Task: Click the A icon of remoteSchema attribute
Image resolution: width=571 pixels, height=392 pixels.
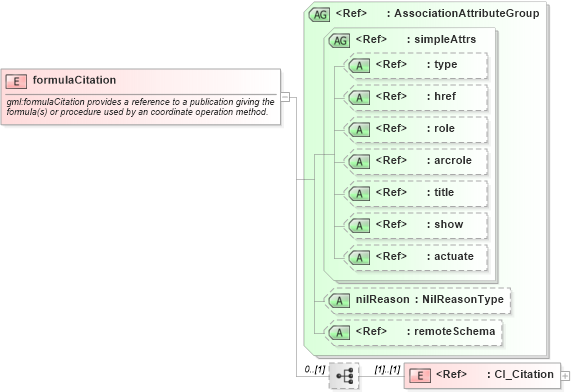Action: click(x=339, y=333)
